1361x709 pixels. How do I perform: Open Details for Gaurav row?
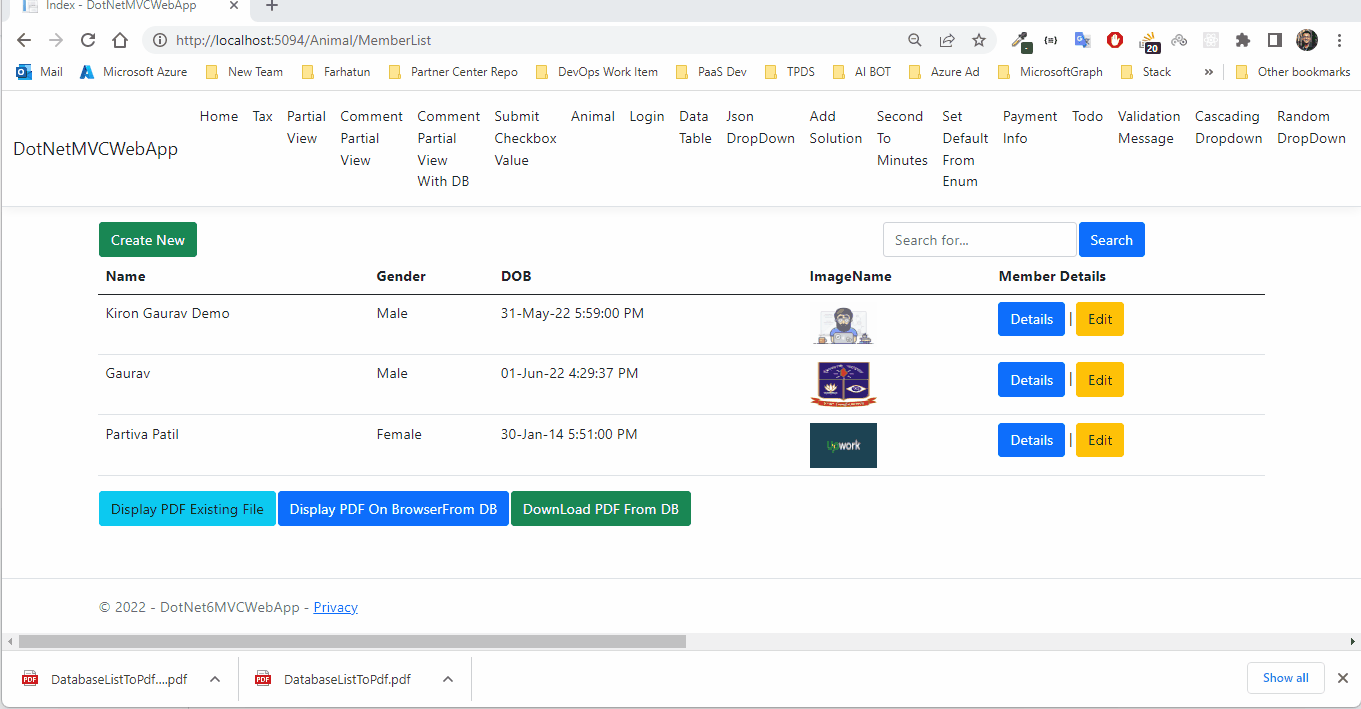click(1031, 380)
